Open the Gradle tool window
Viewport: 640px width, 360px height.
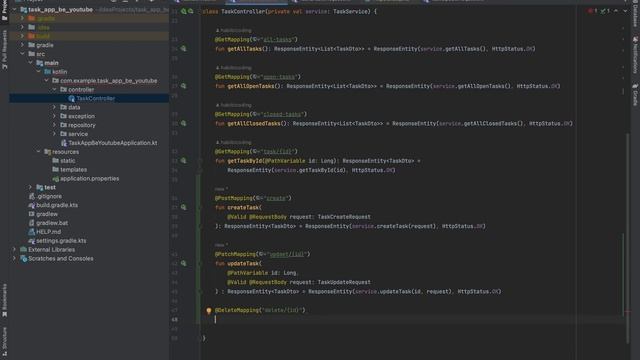tap(636, 95)
